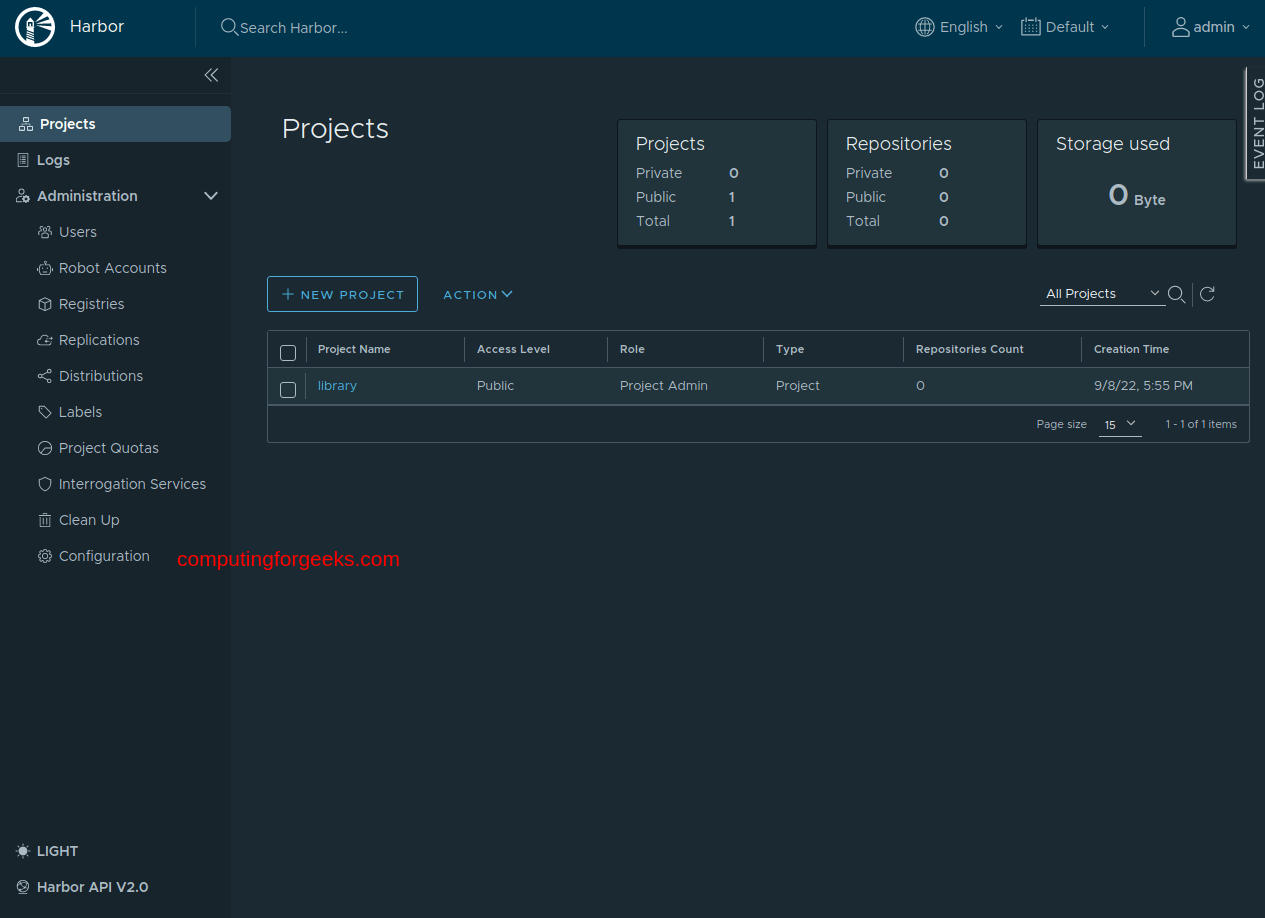The image size is (1265, 918).
Task: Check the checkbox for the library project row
Action: point(288,389)
